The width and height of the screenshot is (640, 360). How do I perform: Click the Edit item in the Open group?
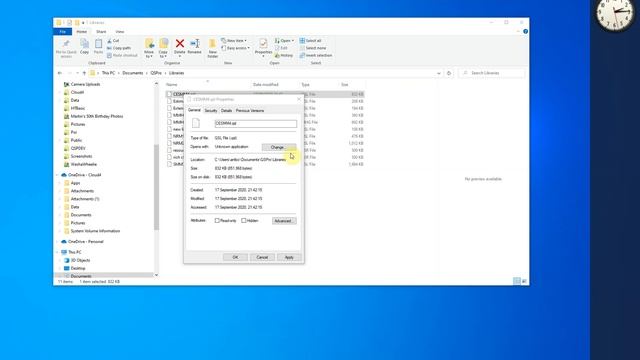(282, 48)
